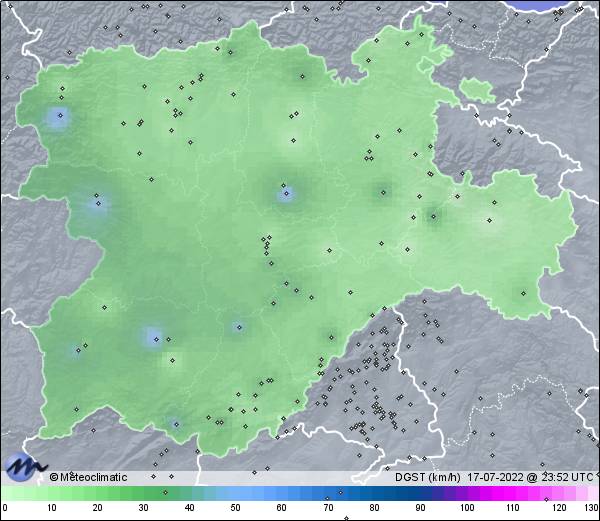Click the blue gust hotspot in northwest corner
Viewport: 600px width, 521px height.
coord(59,118)
